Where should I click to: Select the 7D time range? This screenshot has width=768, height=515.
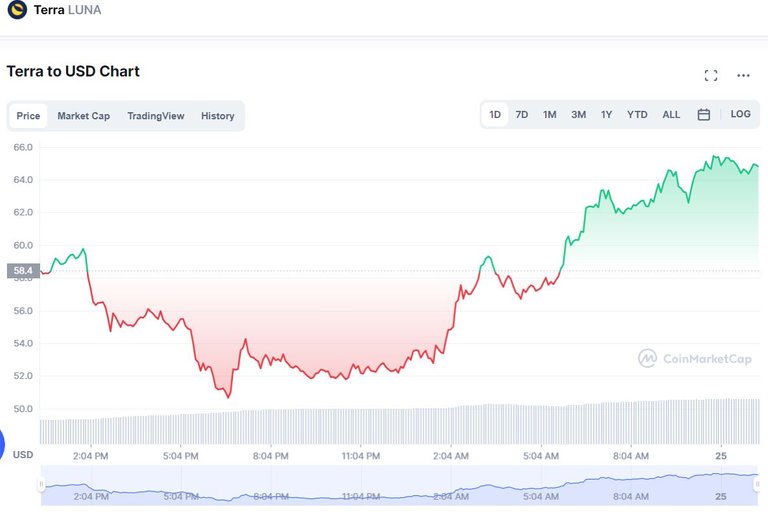tap(522, 115)
